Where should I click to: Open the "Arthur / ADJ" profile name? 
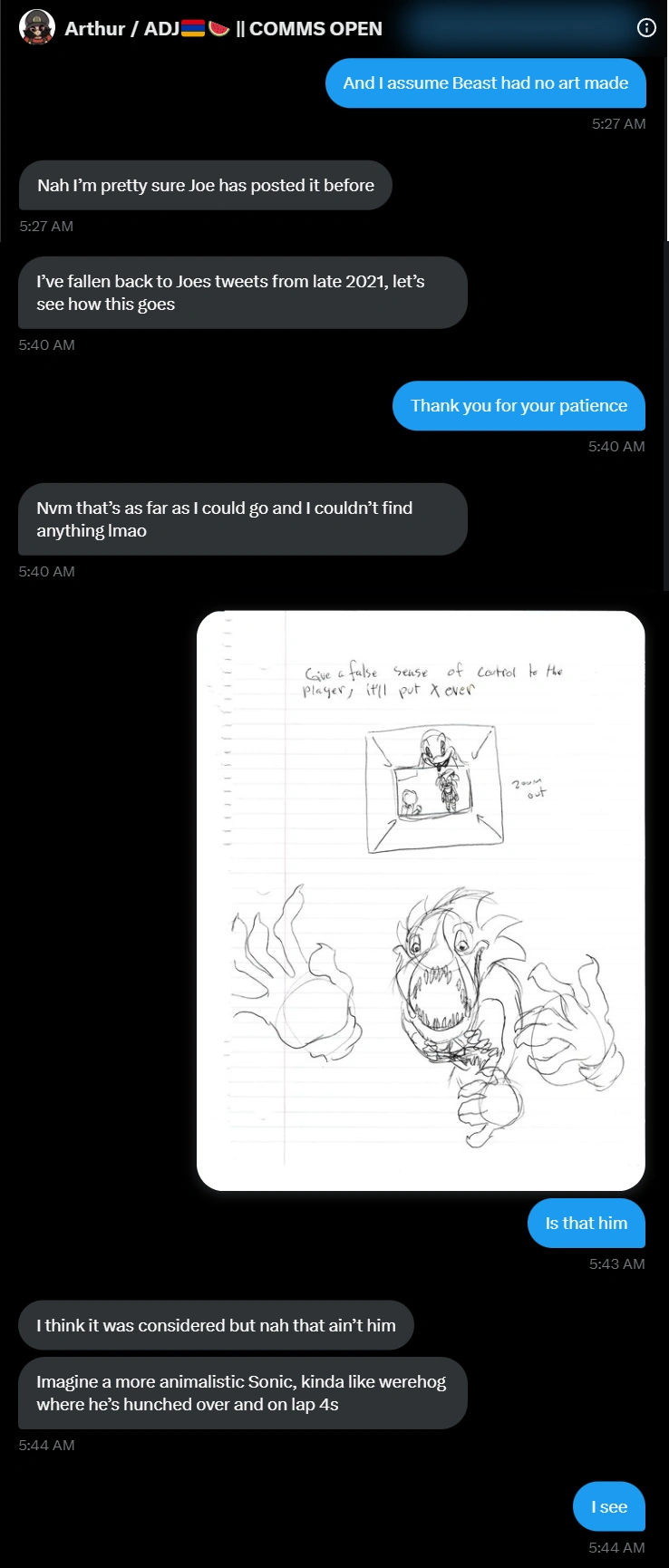(x=121, y=29)
